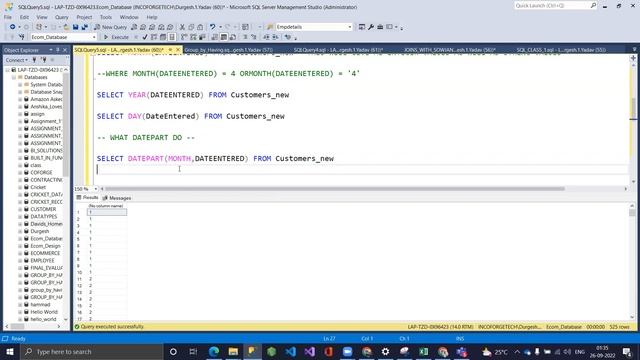The height and width of the screenshot is (360, 640).
Task: Open the Window menu
Action: [129, 17]
